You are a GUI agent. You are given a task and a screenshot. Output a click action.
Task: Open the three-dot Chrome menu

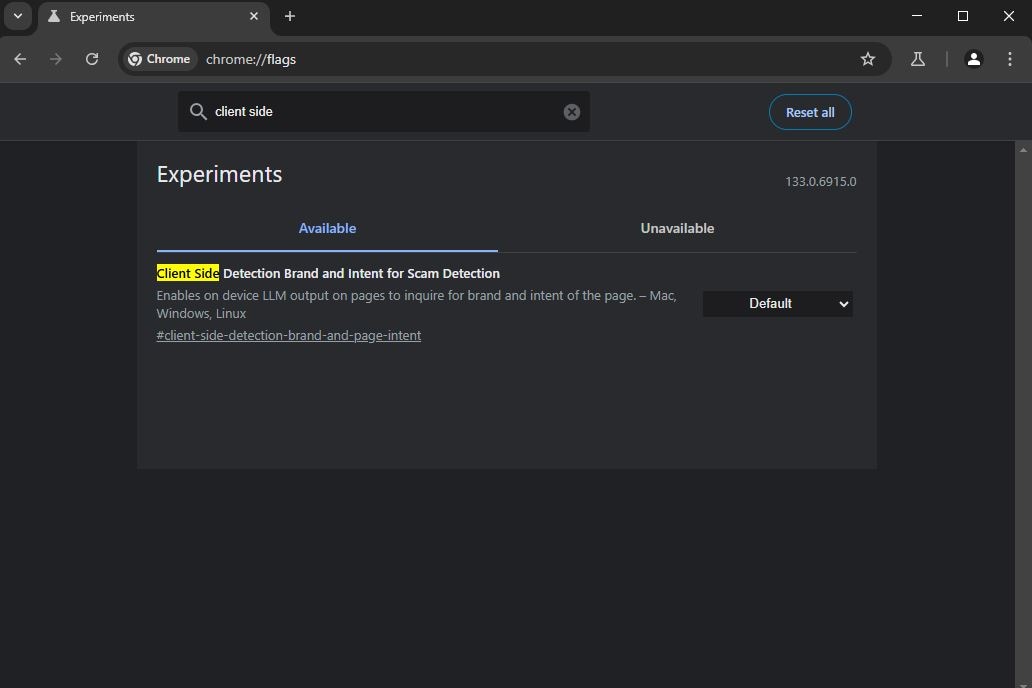1009,59
